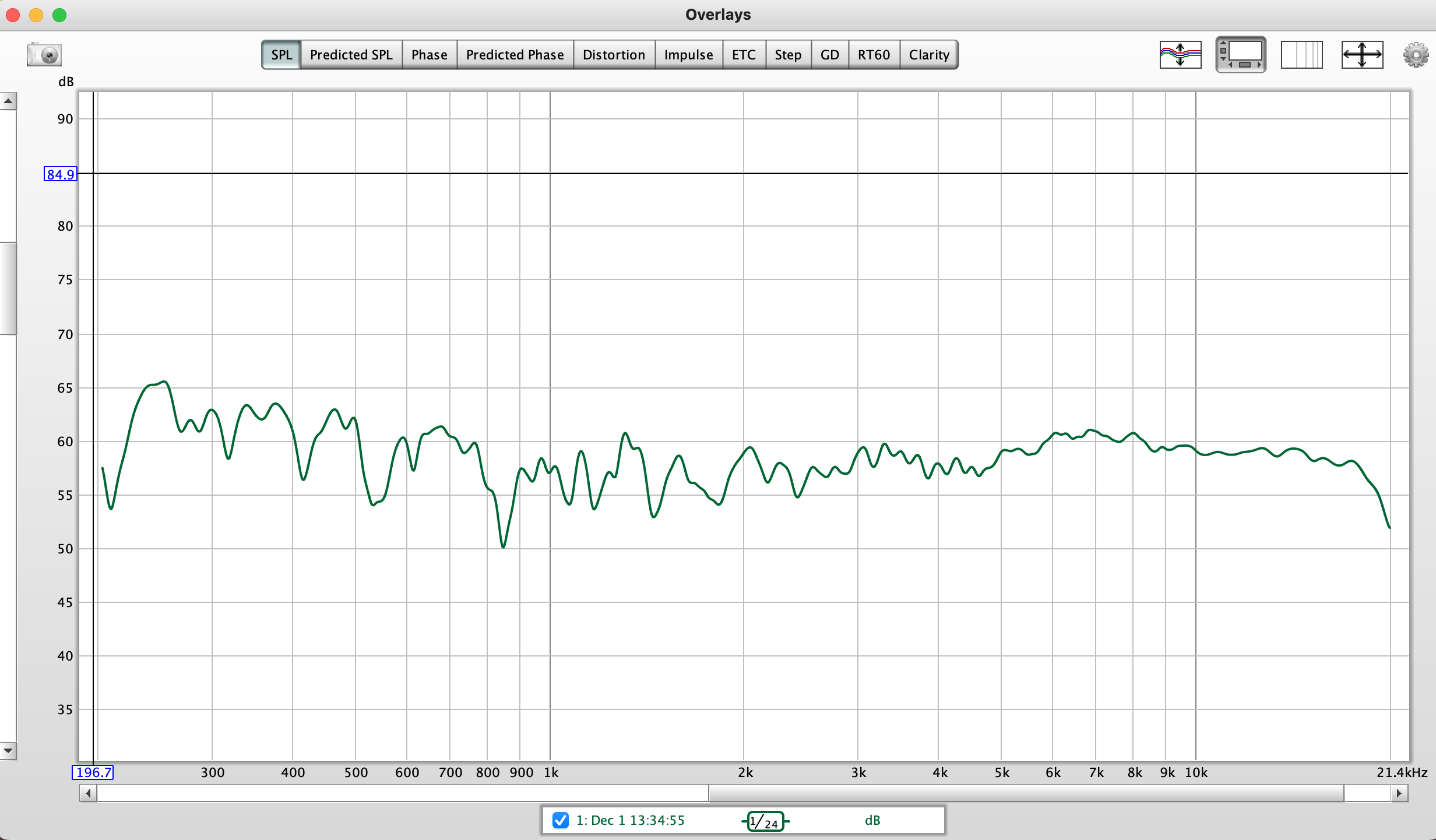Click the 84.9 dB cursor value
Viewport: 1436px width, 840px height.
pyautogui.click(x=61, y=174)
